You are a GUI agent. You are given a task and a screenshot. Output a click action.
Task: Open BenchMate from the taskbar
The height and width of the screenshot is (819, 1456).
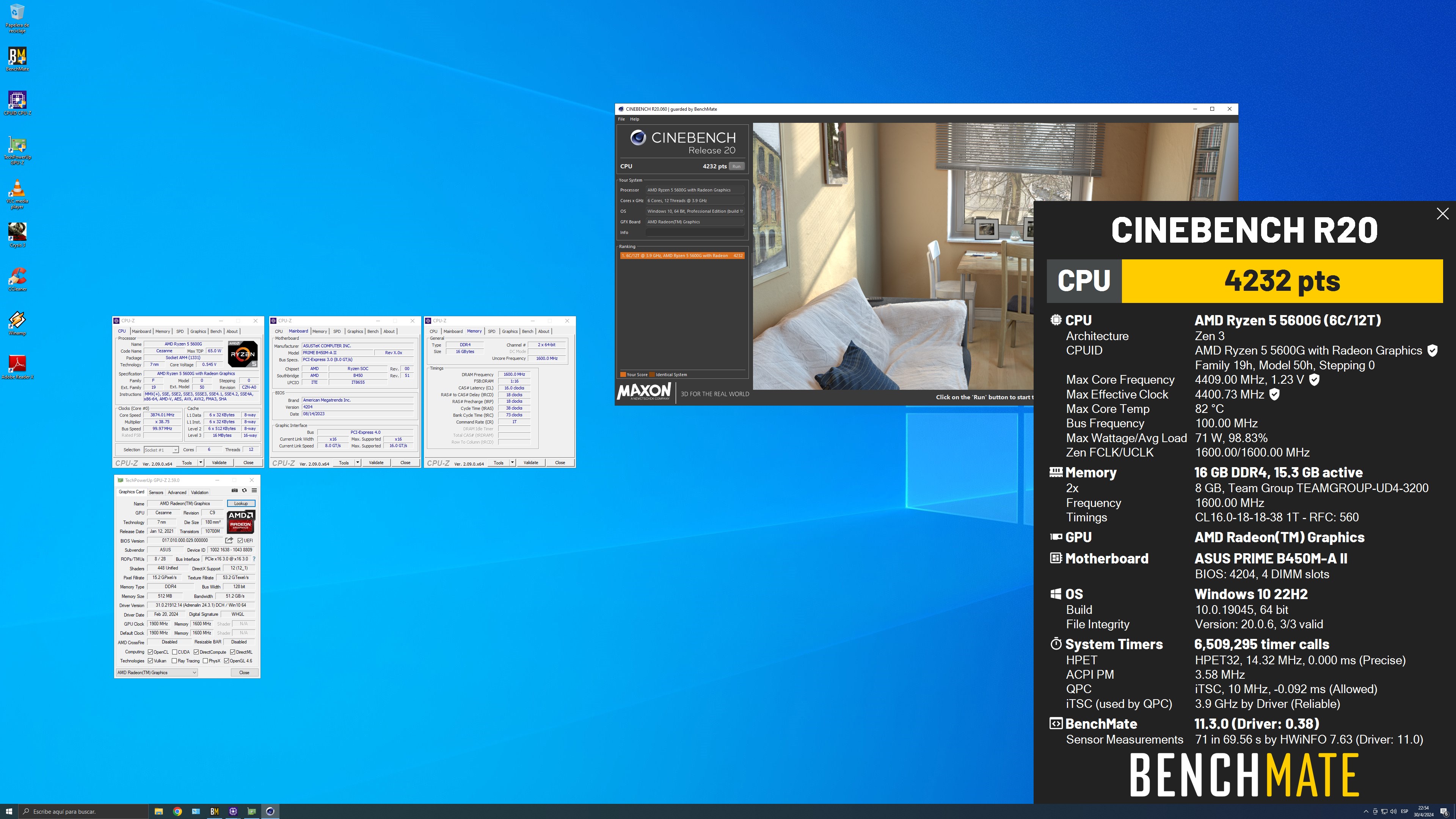[x=214, y=812]
